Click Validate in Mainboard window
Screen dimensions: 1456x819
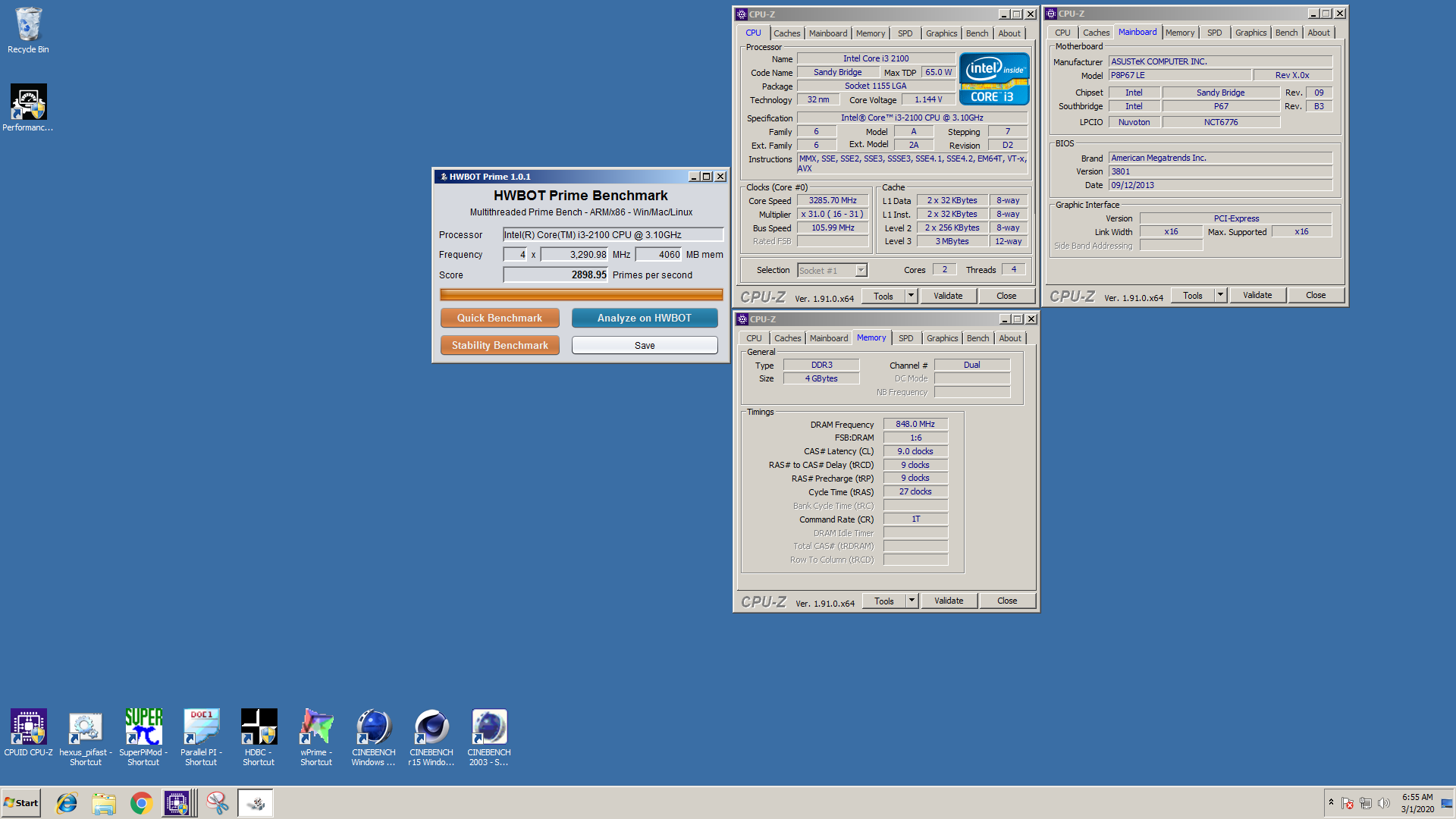point(1257,296)
